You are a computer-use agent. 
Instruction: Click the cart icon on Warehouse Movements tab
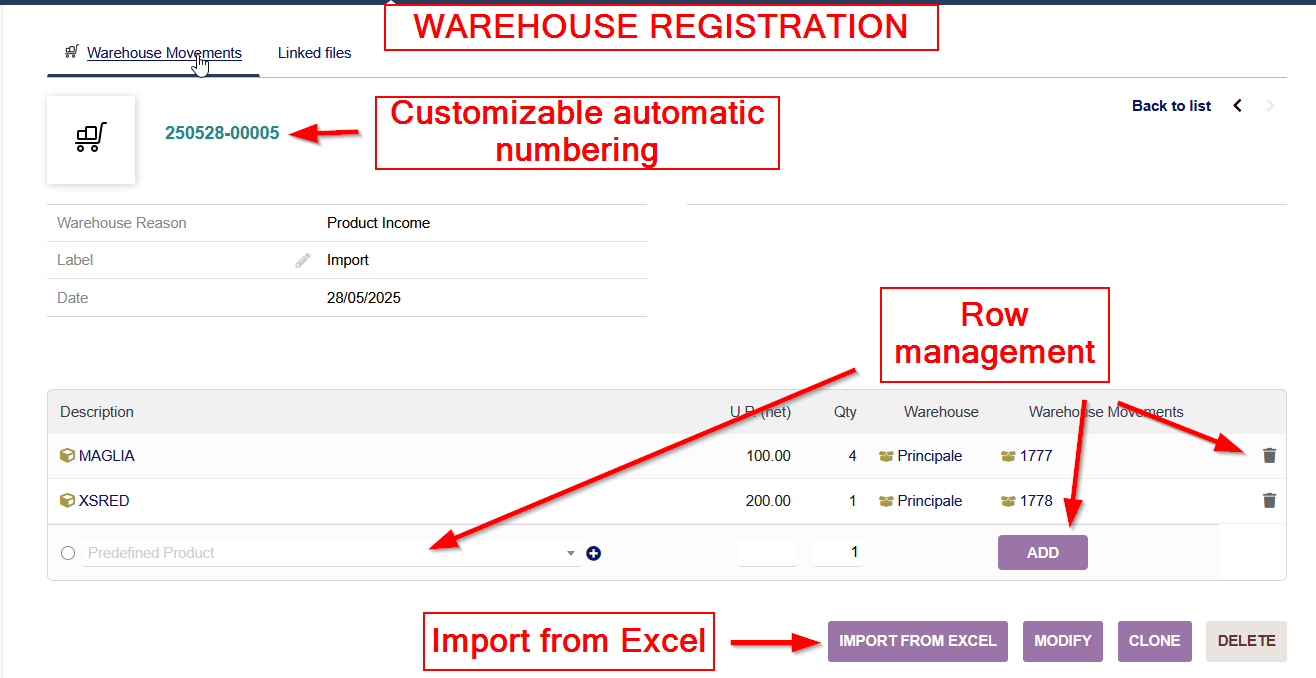pos(72,52)
